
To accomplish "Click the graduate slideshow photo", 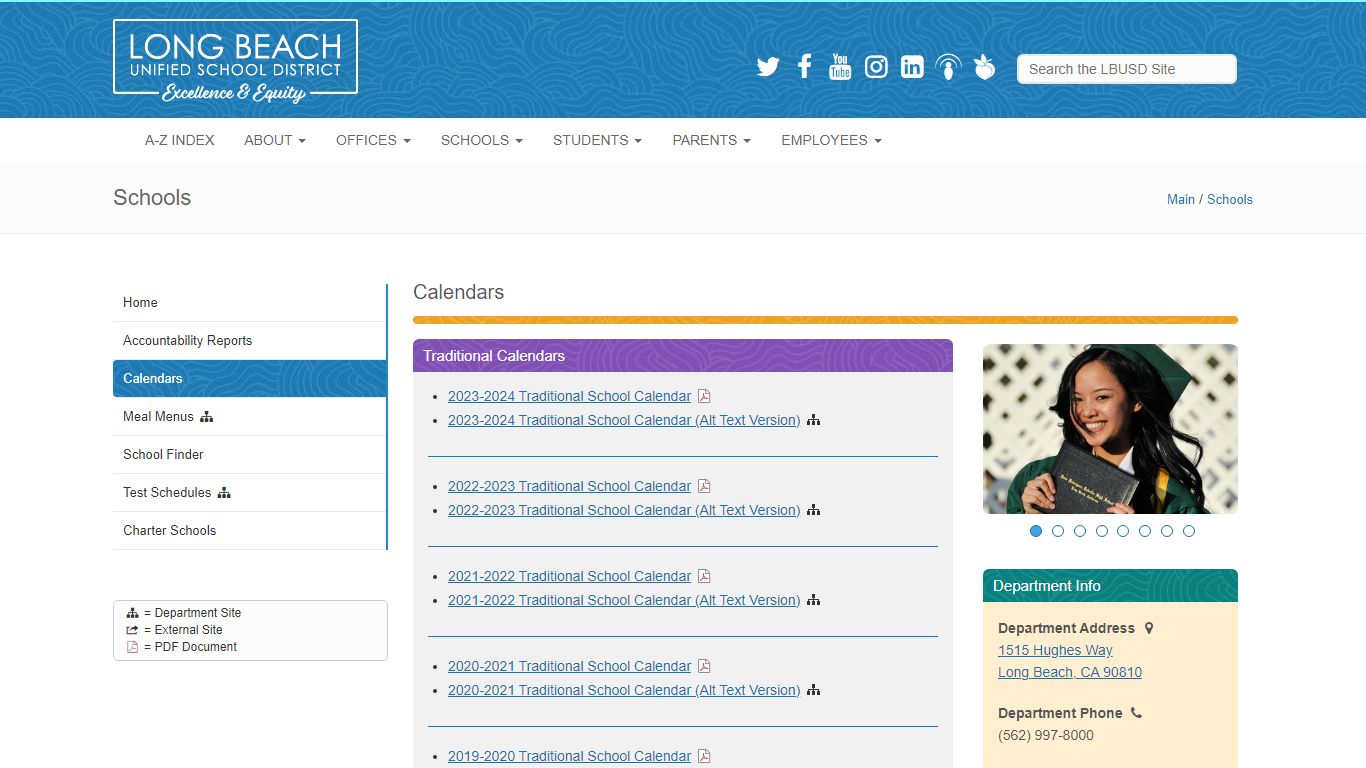I will pyautogui.click(x=1110, y=429).
